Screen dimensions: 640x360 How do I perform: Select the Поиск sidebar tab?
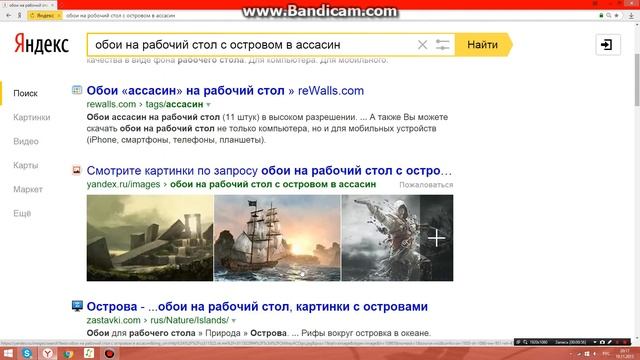[25, 93]
